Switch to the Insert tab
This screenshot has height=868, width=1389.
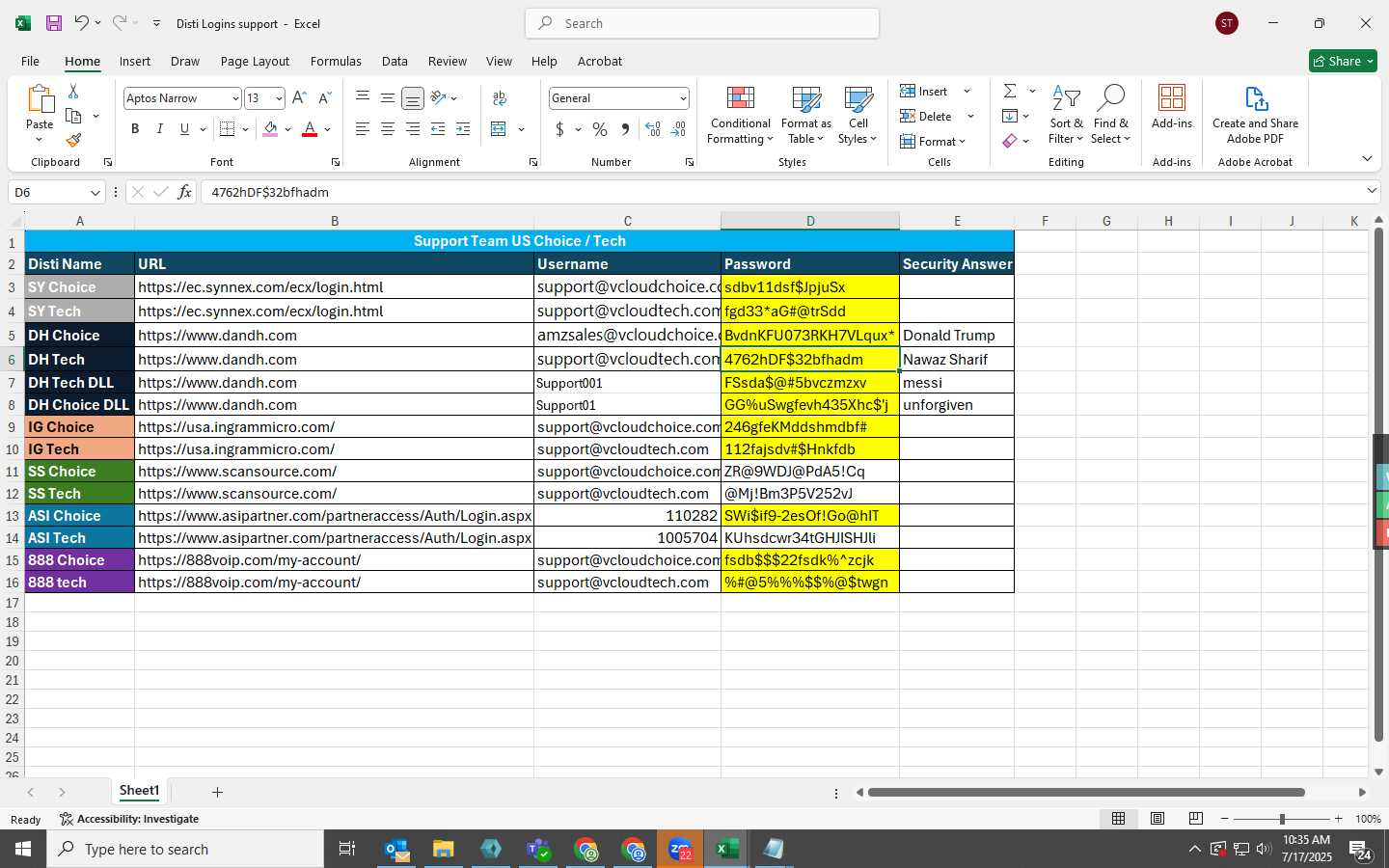click(x=135, y=61)
